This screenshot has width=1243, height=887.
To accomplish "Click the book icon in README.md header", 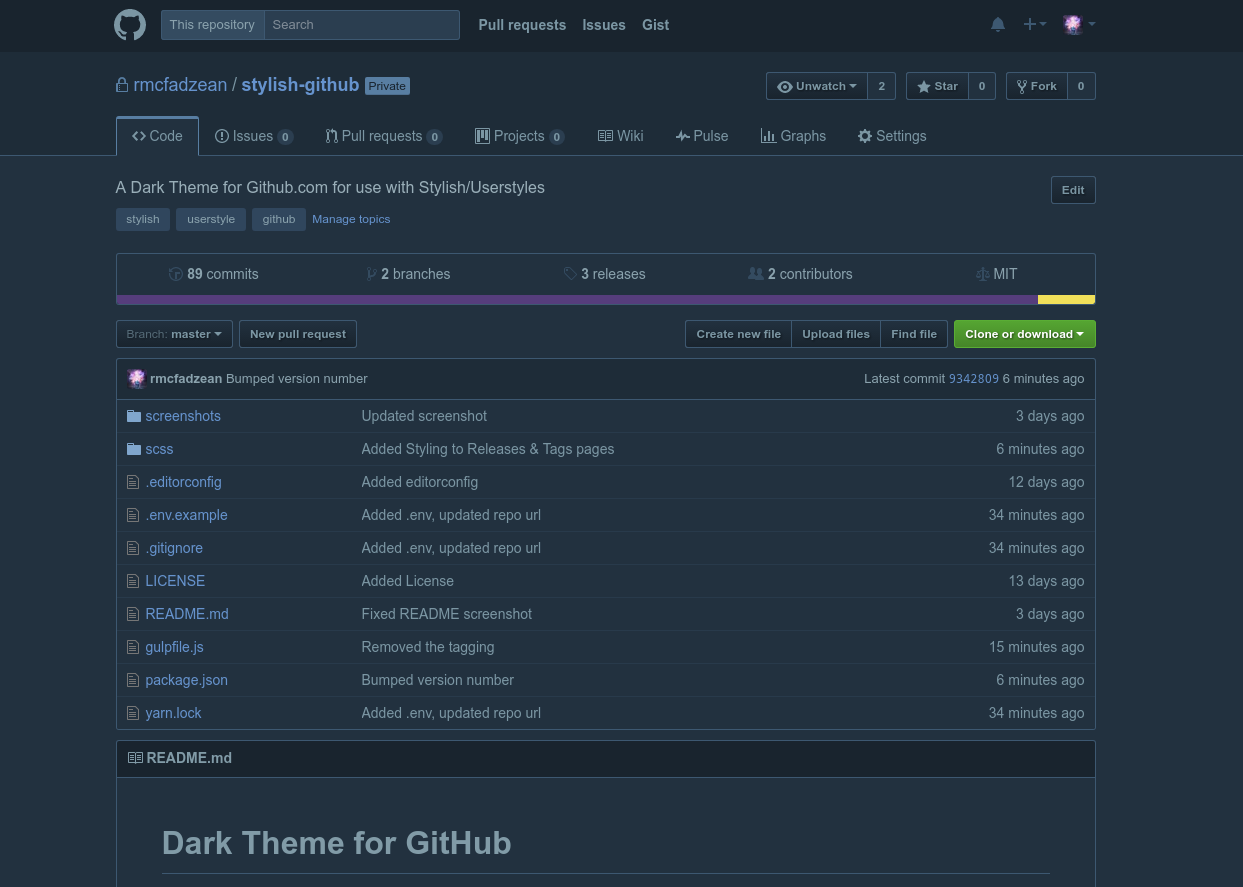I will tap(135, 758).
